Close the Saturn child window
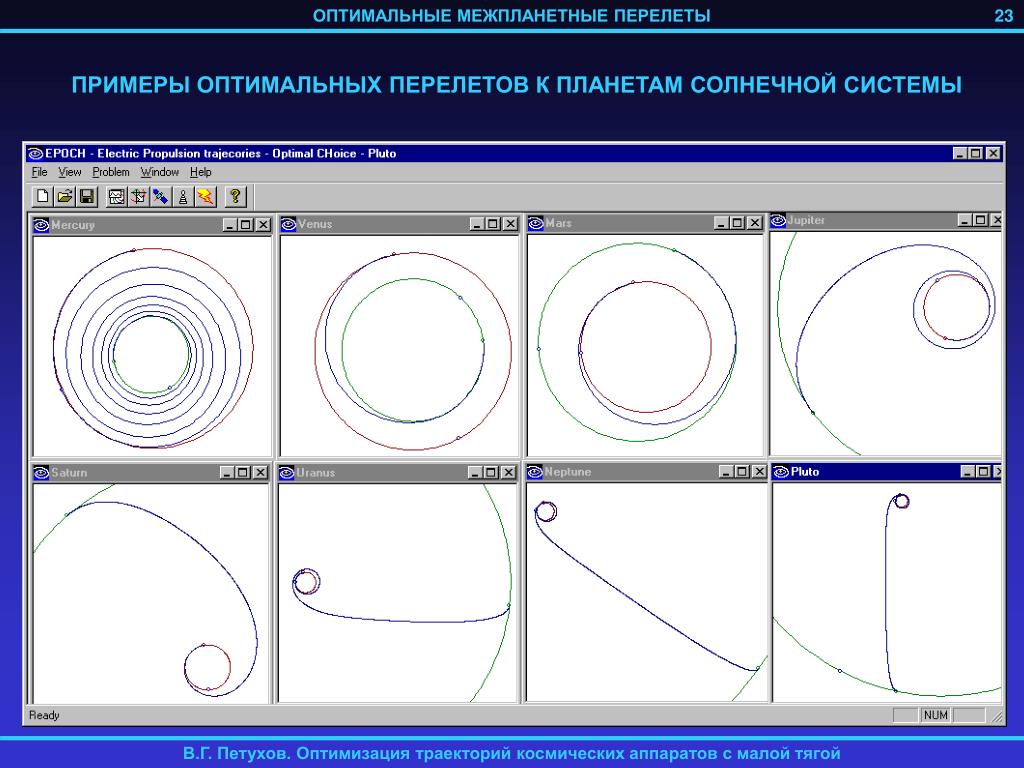The height and width of the screenshot is (768, 1024). click(260, 473)
